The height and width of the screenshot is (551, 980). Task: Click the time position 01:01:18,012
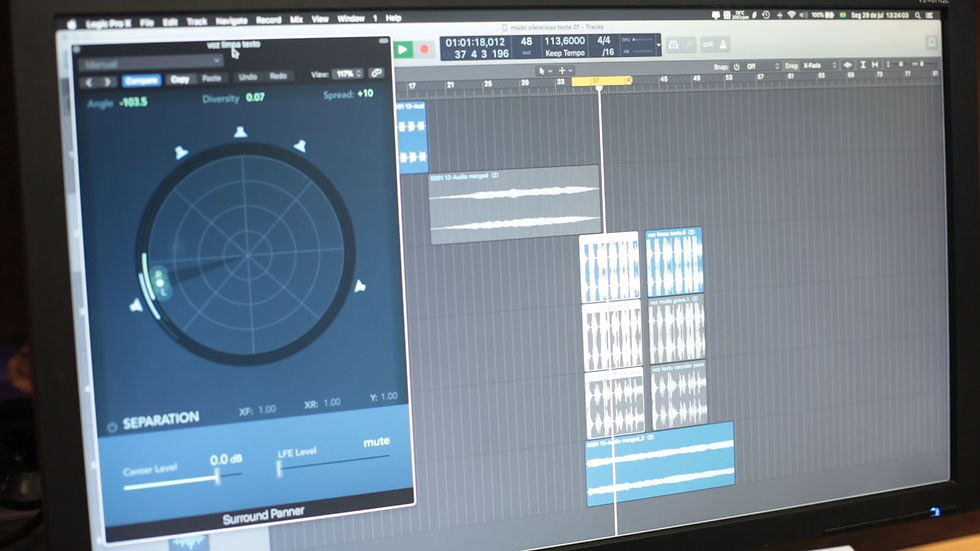[475, 42]
